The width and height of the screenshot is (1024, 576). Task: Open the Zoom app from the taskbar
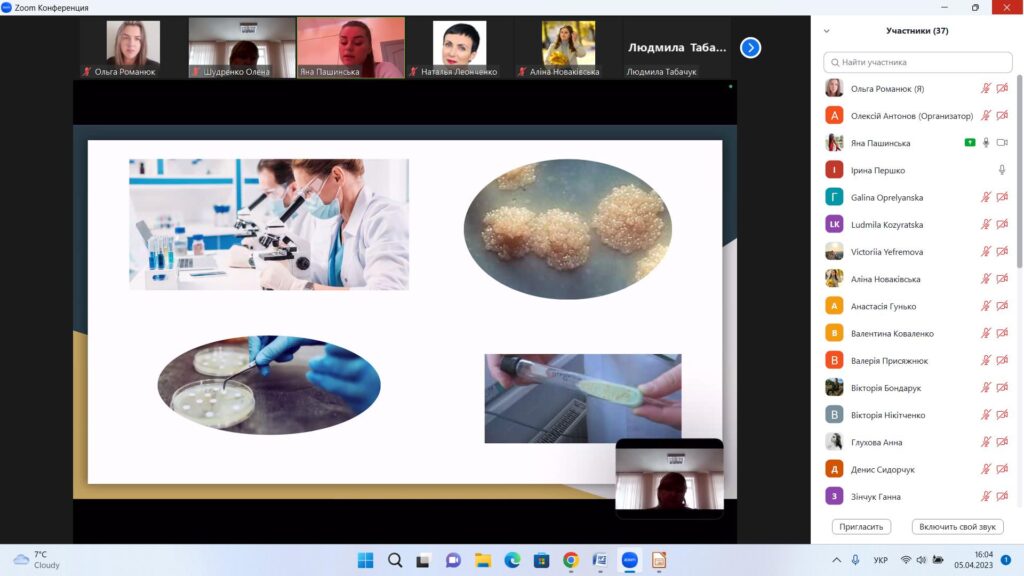coord(629,560)
